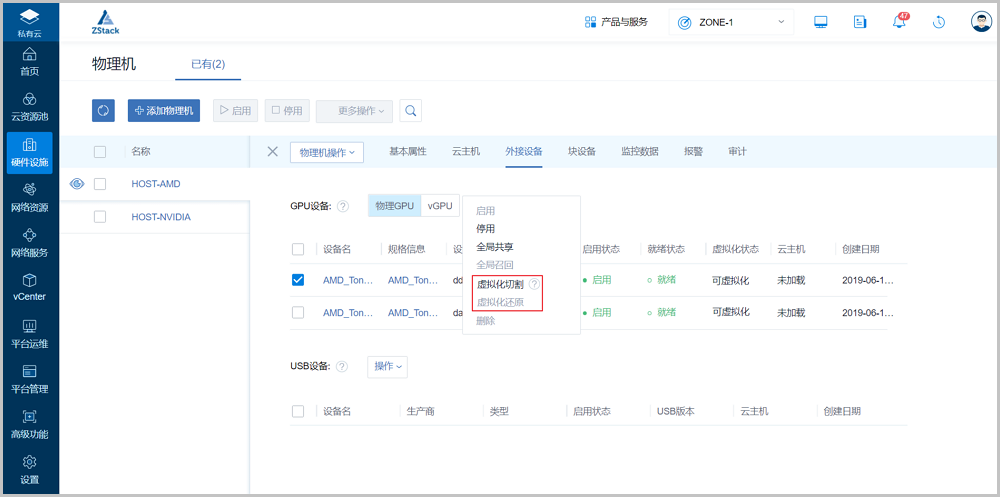The height and width of the screenshot is (497, 1000).
Task: Open 首页 home in sidebar
Action: [30, 60]
